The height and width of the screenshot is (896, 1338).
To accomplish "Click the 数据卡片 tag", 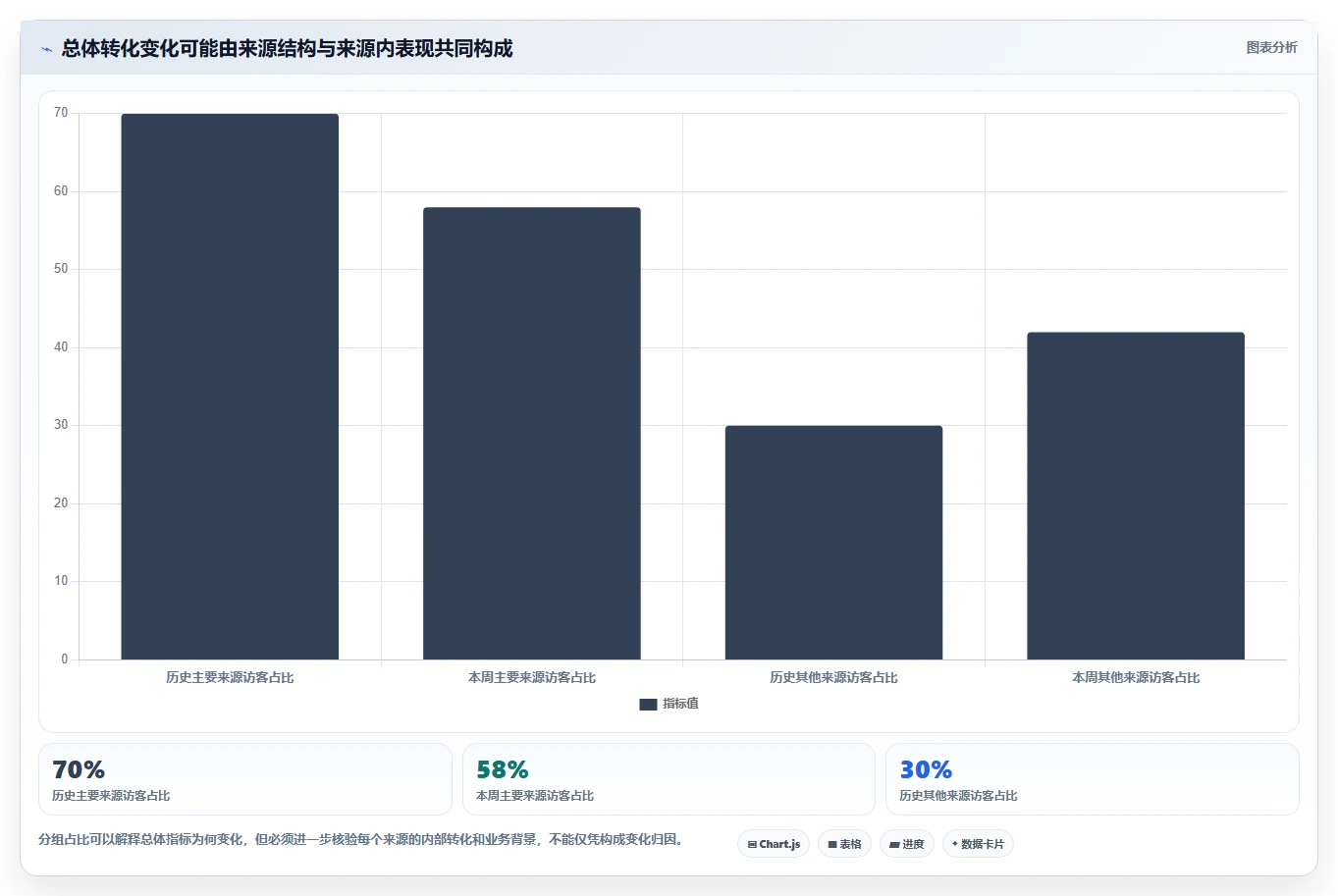I will [x=978, y=844].
